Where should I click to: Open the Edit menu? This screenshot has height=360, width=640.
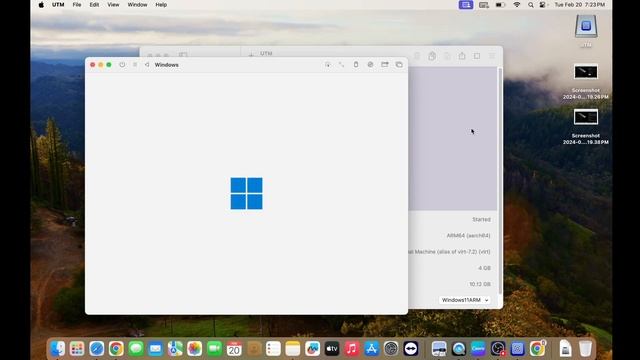(94, 5)
